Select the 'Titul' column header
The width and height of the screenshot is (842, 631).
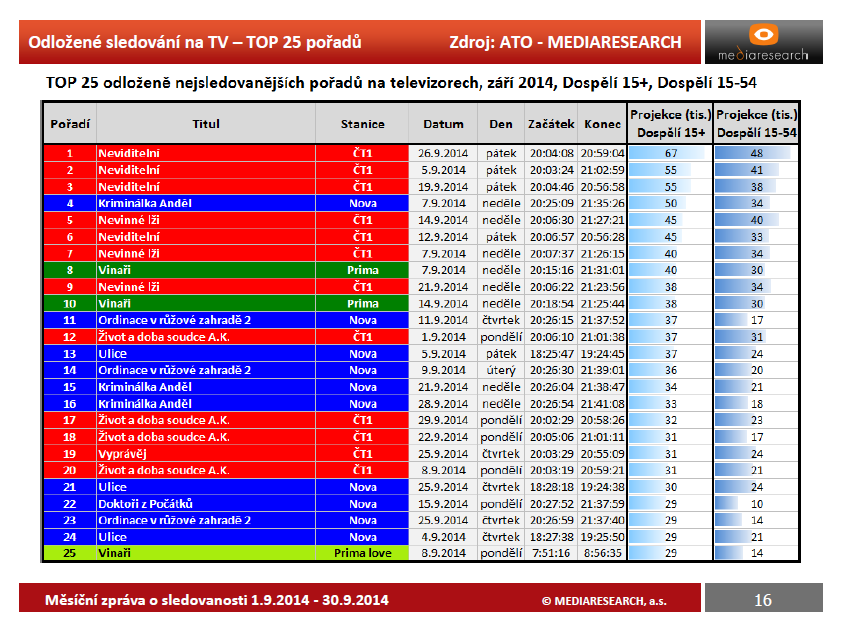click(206, 124)
